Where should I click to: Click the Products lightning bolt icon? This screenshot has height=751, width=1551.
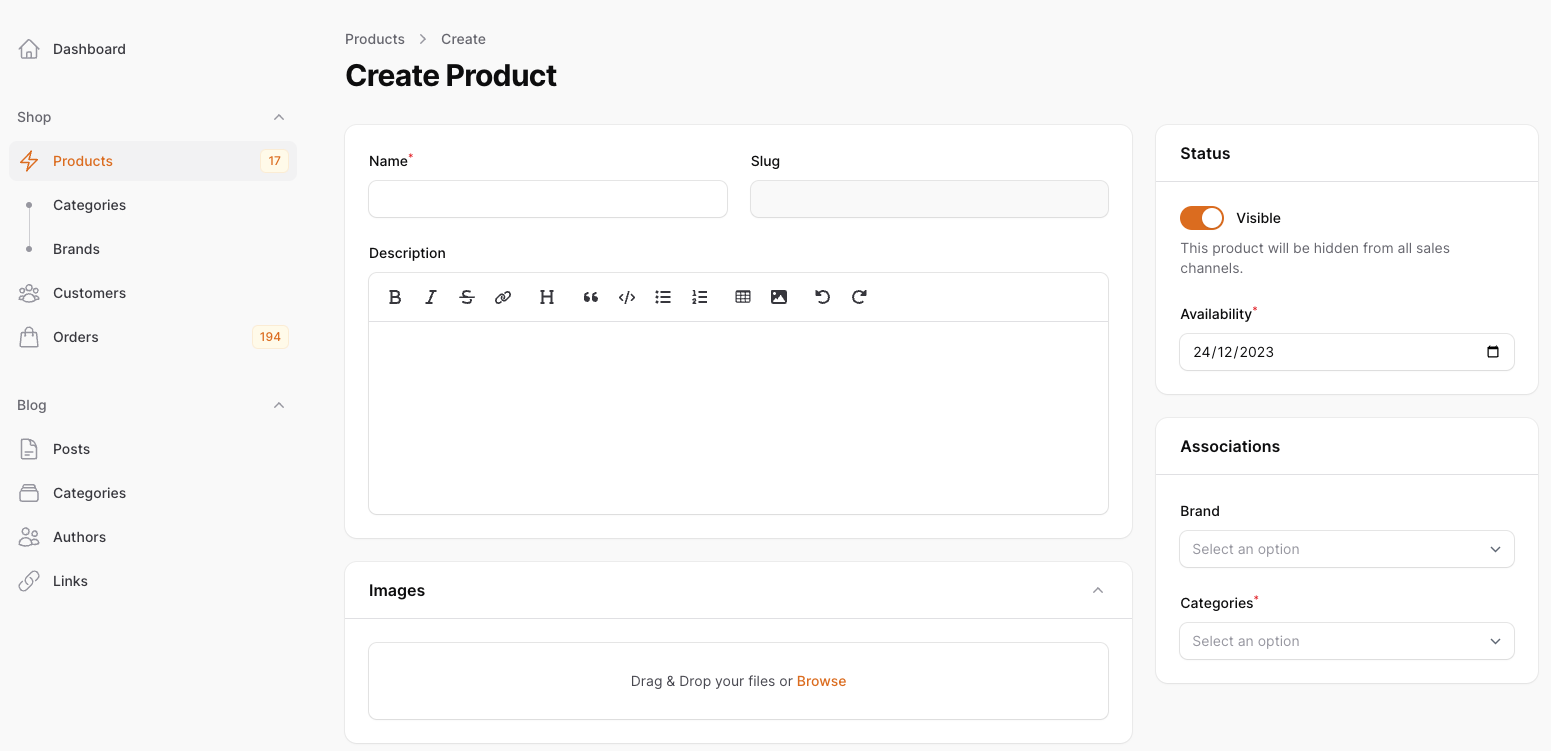(29, 161)
